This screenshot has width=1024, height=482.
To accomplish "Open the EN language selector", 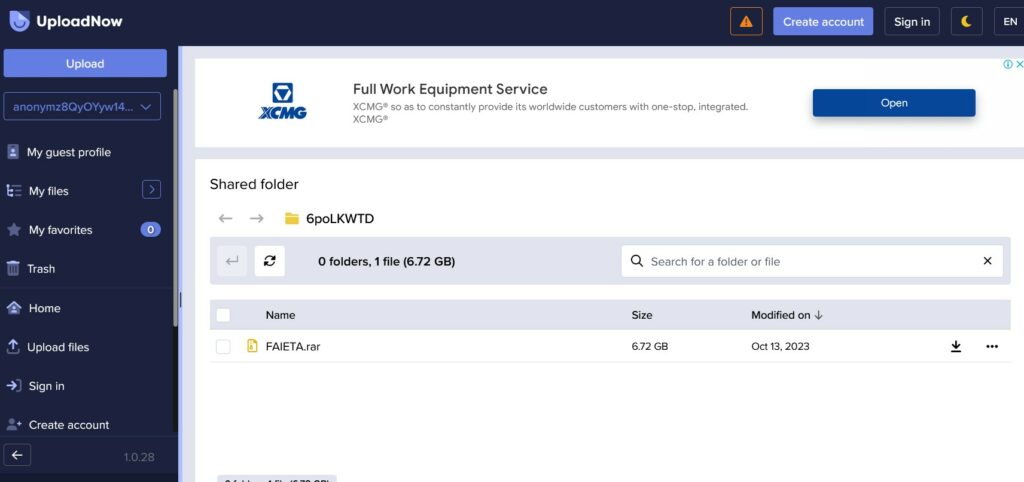I will pyautogui.click(x=1010, y=22).
